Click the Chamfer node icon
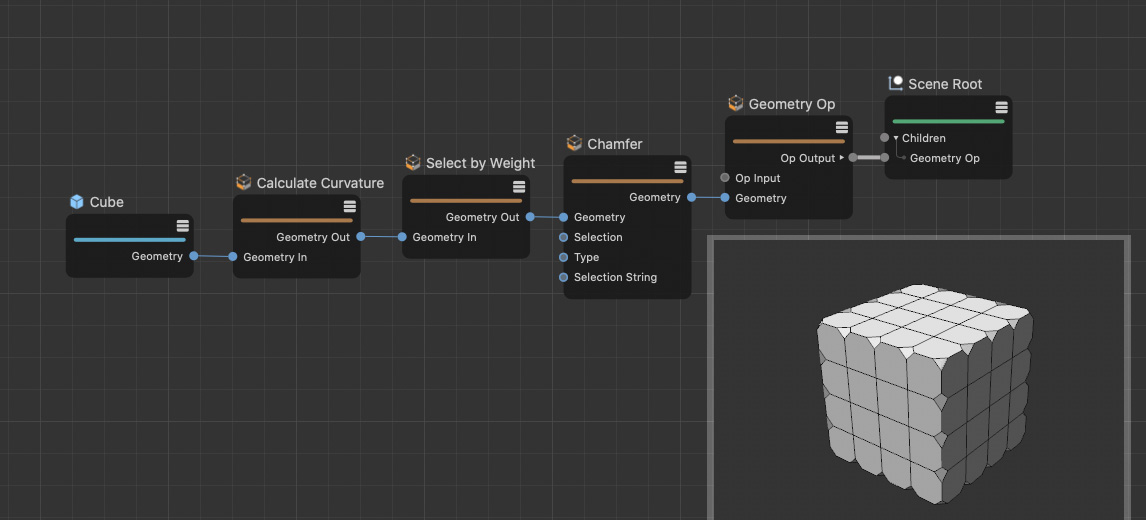This screenshot has width=1146, height=520. [x=574, y=144]
